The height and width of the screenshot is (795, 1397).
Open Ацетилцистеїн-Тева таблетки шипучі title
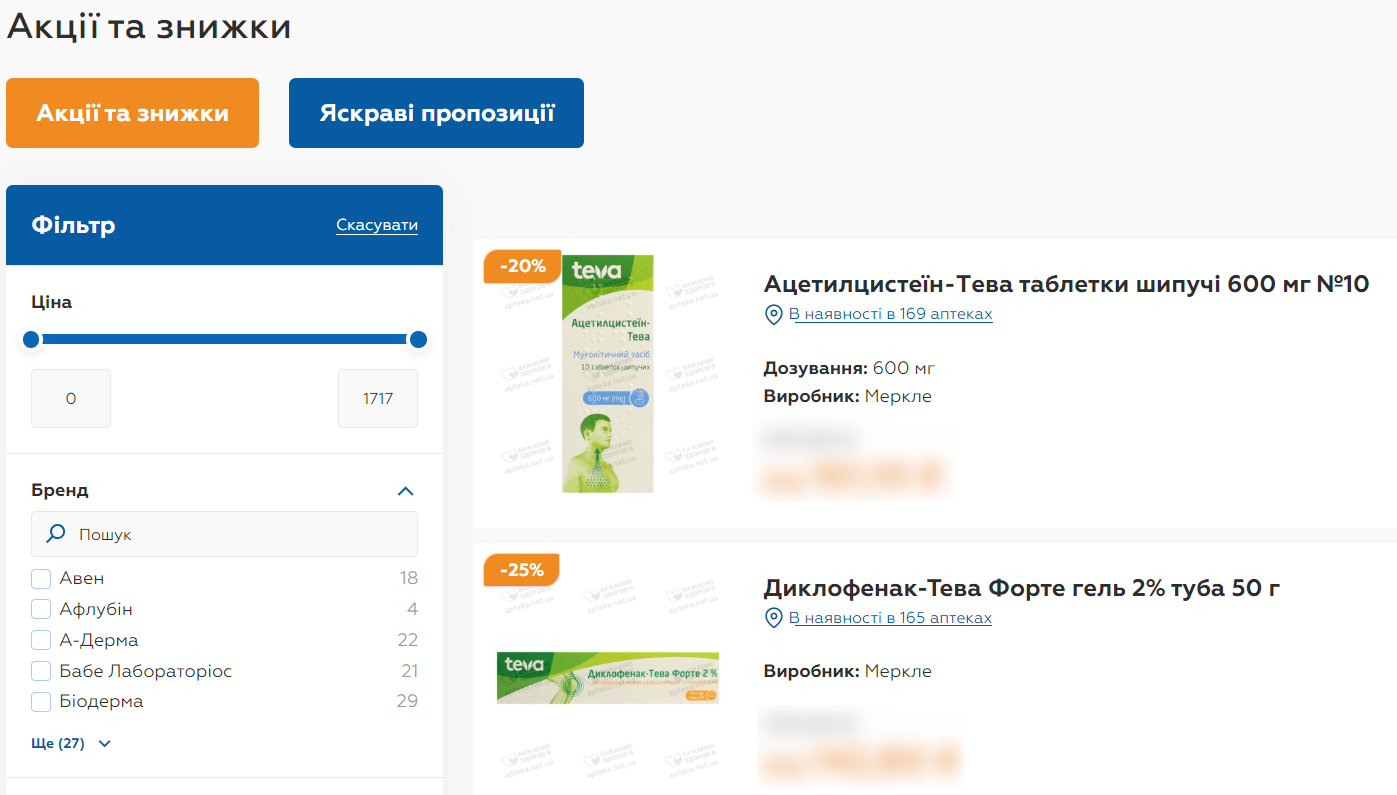click(1066, 284)
